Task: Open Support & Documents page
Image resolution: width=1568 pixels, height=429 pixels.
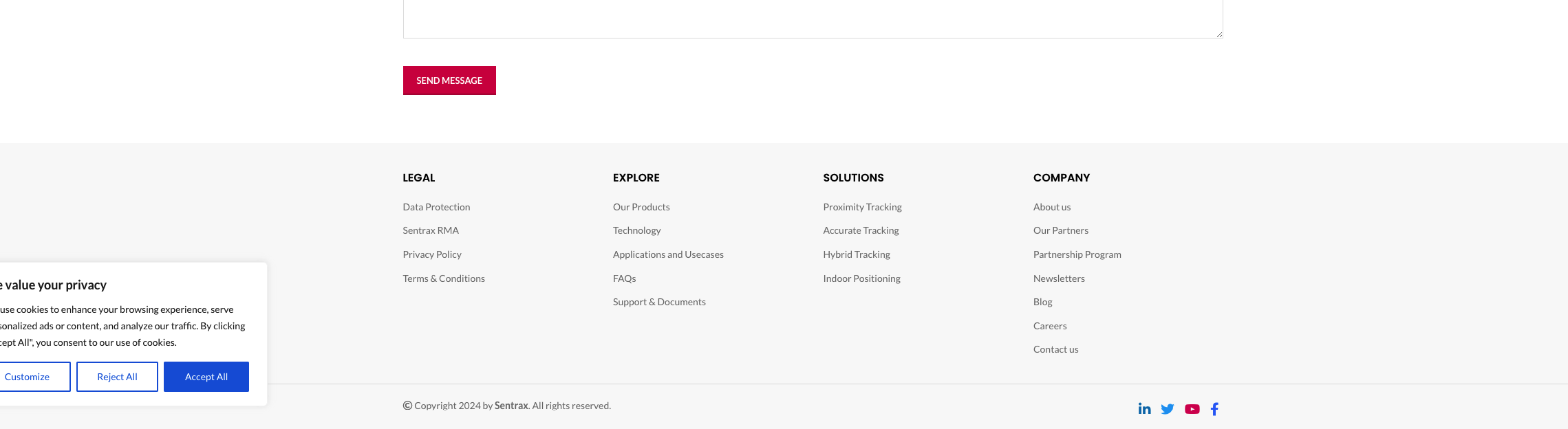Action: tap(659, 302)
